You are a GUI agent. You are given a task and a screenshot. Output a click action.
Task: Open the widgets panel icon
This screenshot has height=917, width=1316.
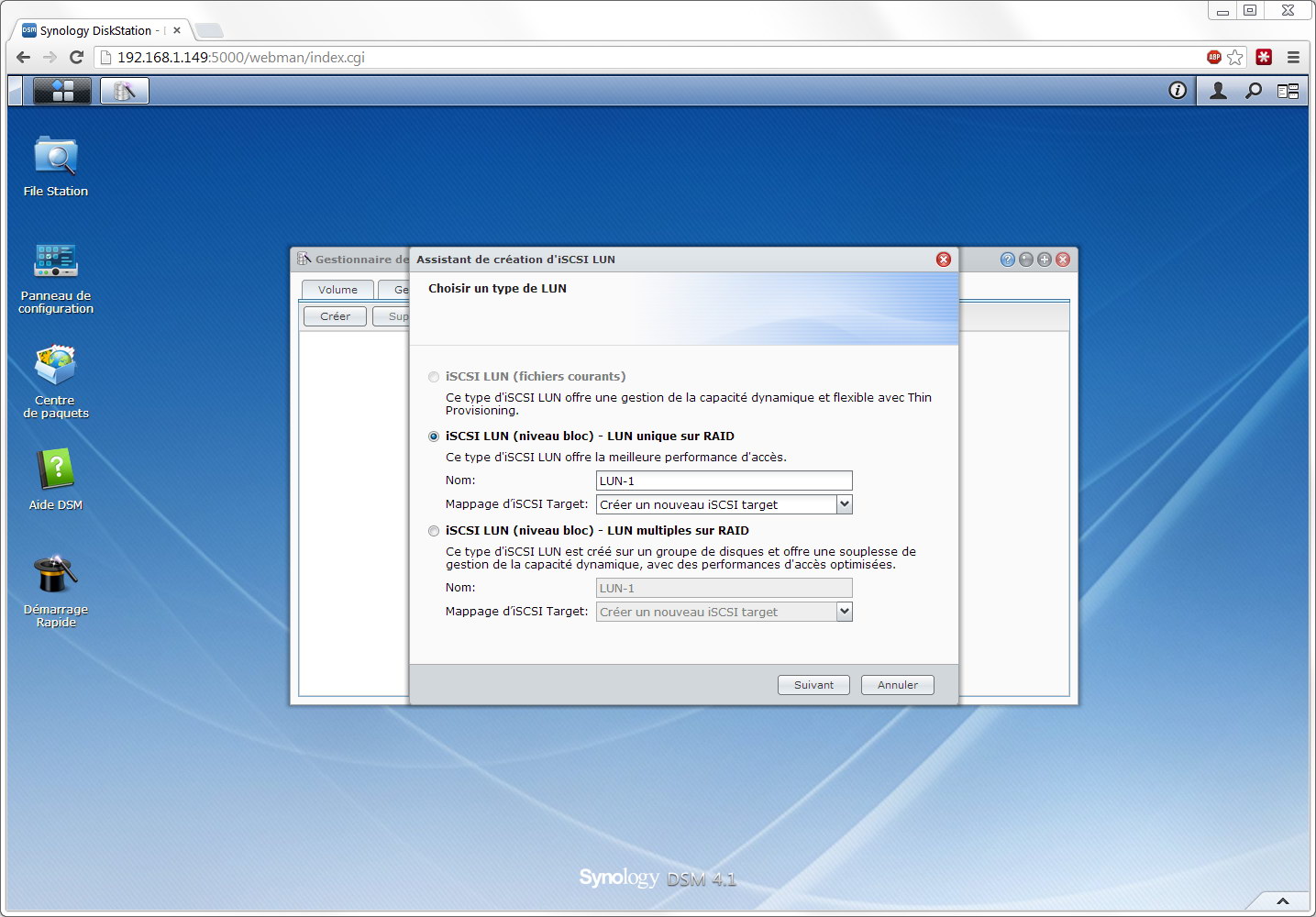pyautogui.click(x=1288, y=91)
